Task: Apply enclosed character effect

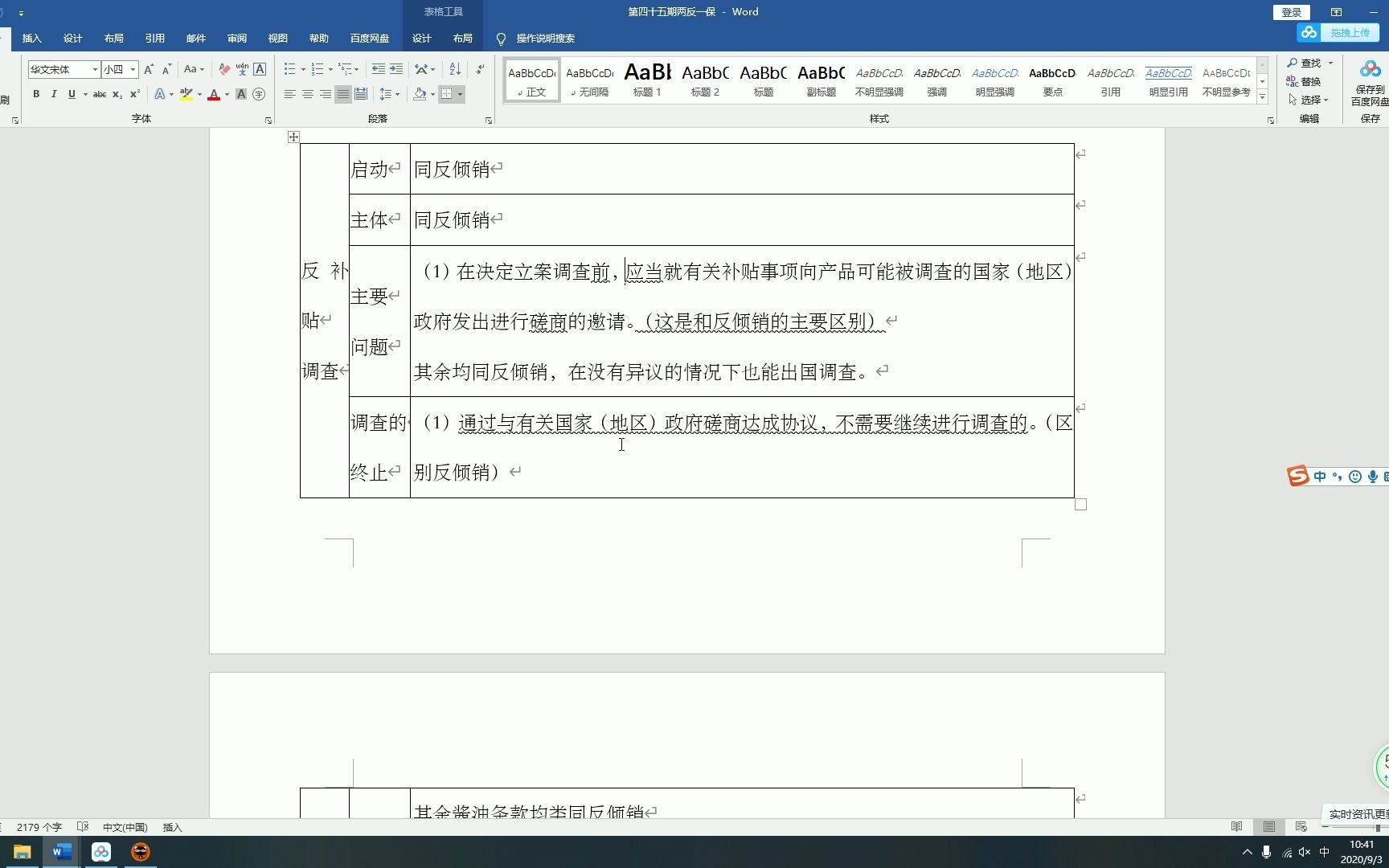Action: [x=259, y=94]
